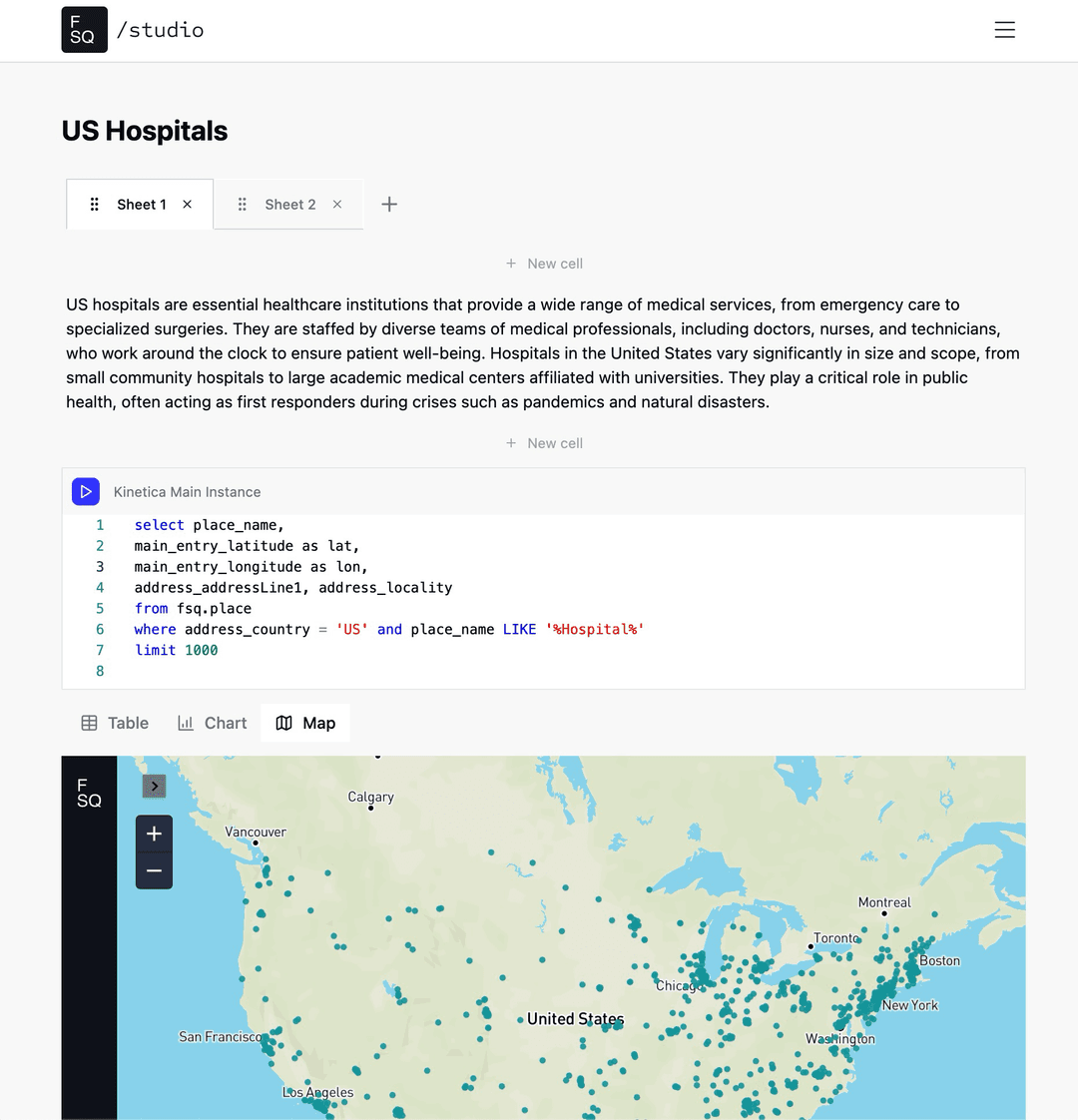The width and height of the screenshot is (1078, 1120).
Task: Zoom in on the map
Action: click(x=154, y=833)
